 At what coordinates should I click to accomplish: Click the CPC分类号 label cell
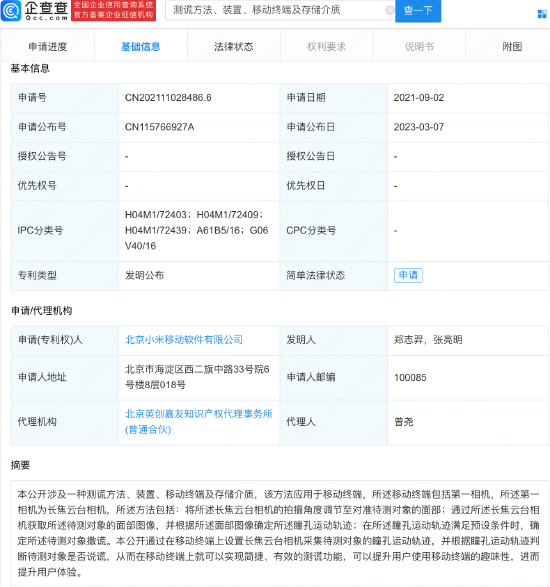pos(333,231)
